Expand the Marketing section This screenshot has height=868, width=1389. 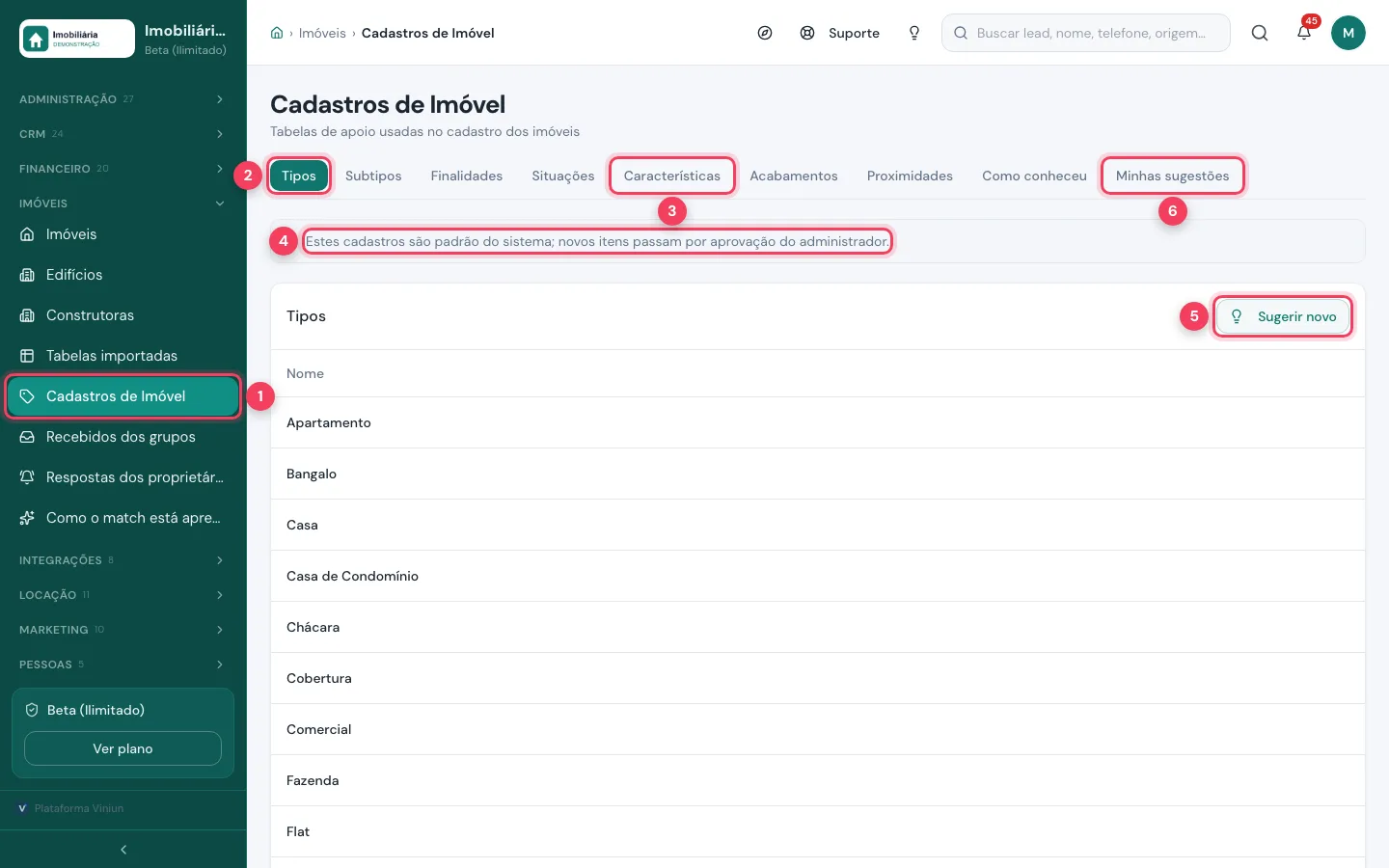[x=123, y=630]
